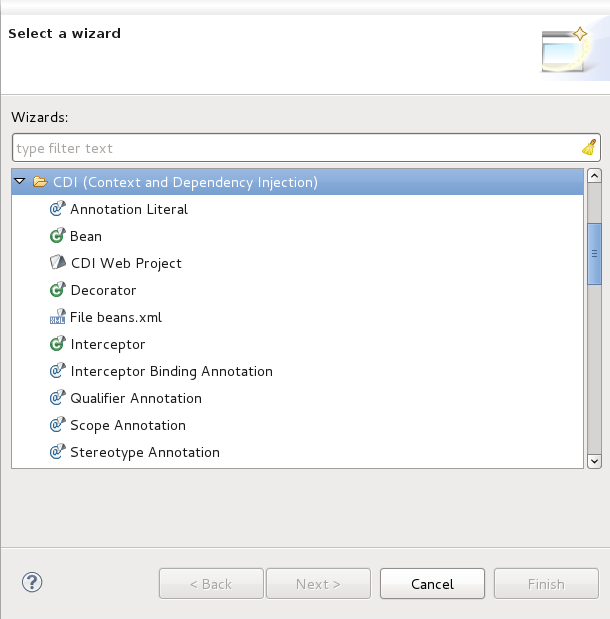Click the File beans.xml icon

(58, 317)
